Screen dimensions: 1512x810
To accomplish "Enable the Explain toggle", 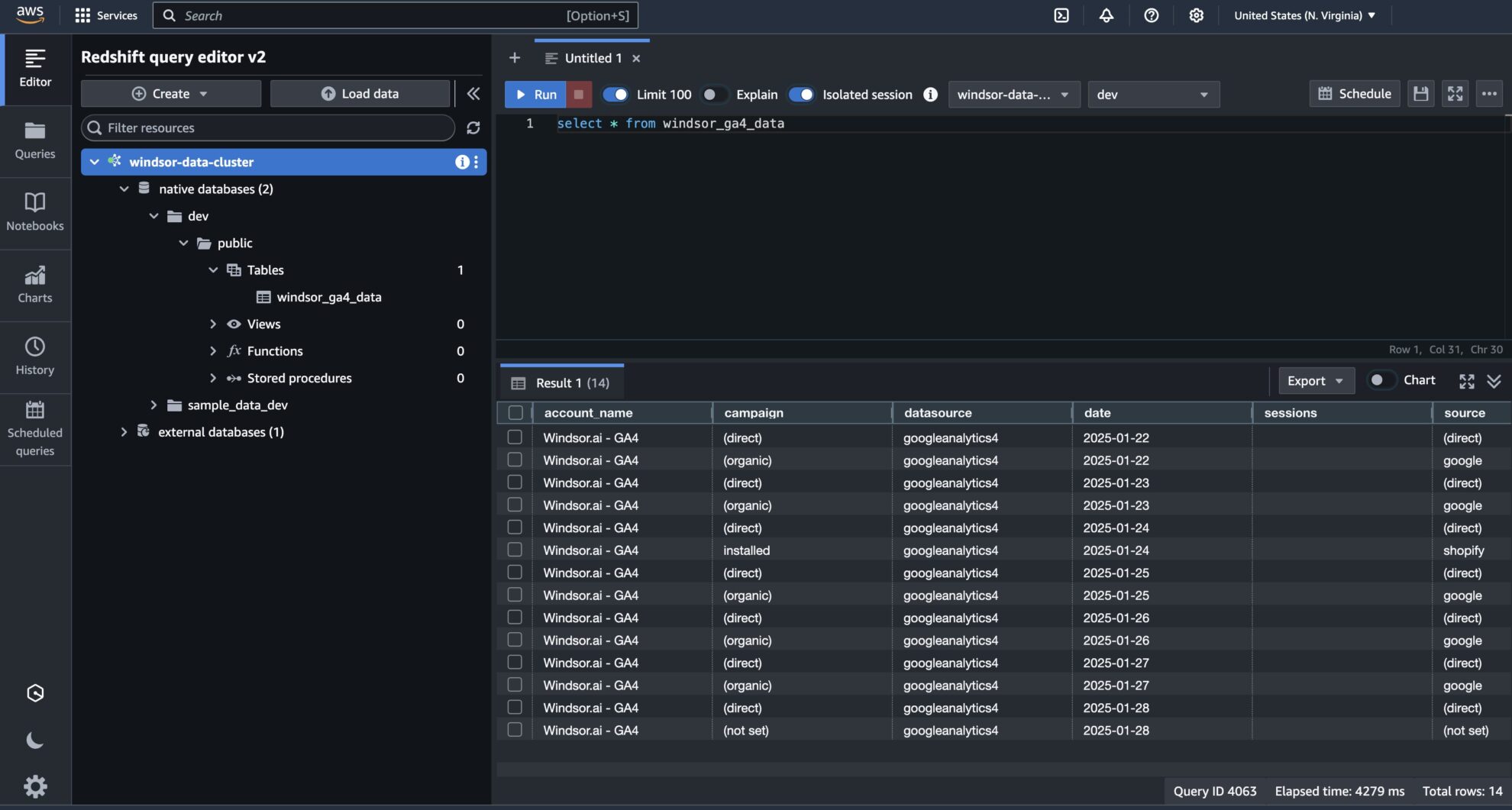I will click(x=715, y=94).
